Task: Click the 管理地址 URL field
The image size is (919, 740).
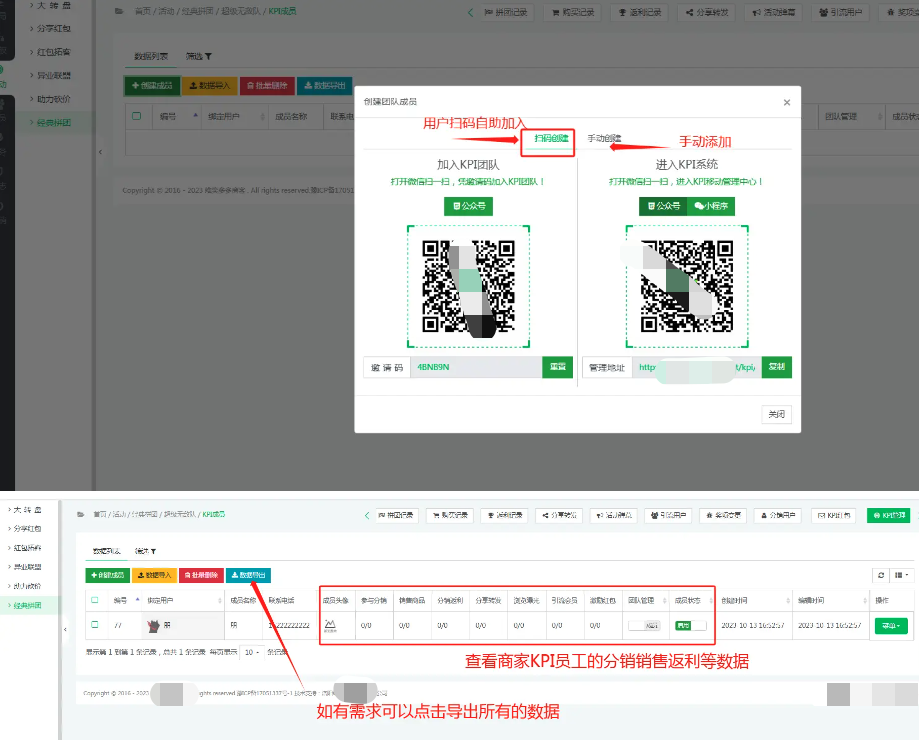Action: pos(697,367)
